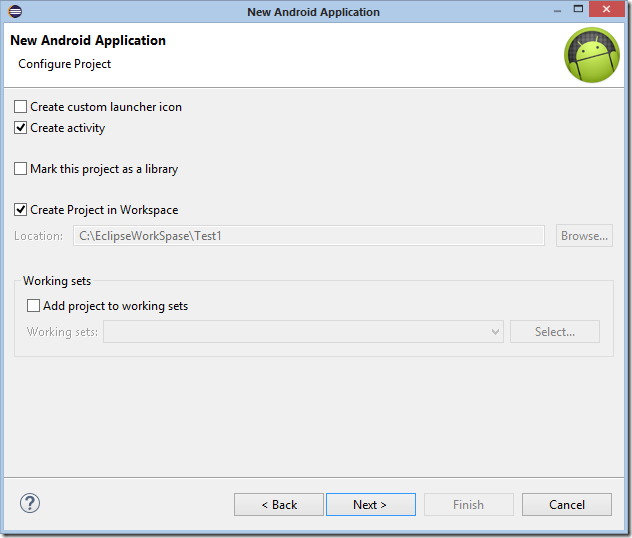Image resolution: width=632 pixels, height=538 pixels.
Task: Click the 'Working sets' group label
Action: coord(57,281)
